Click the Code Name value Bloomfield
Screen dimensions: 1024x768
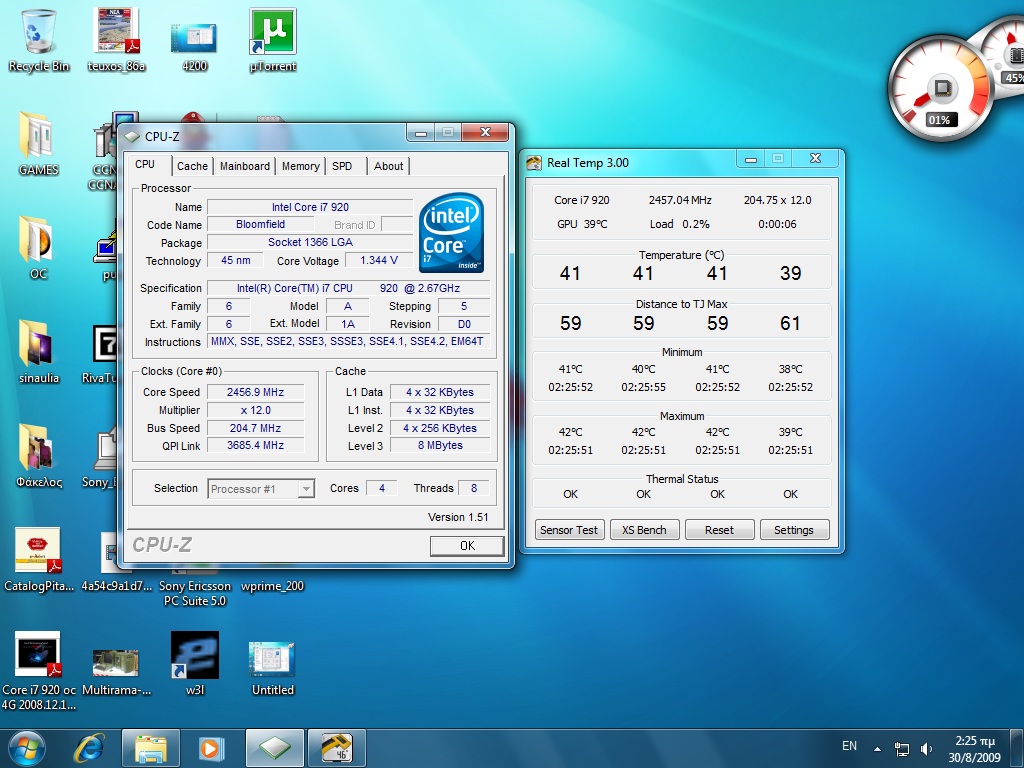click(x=261, y=224)
